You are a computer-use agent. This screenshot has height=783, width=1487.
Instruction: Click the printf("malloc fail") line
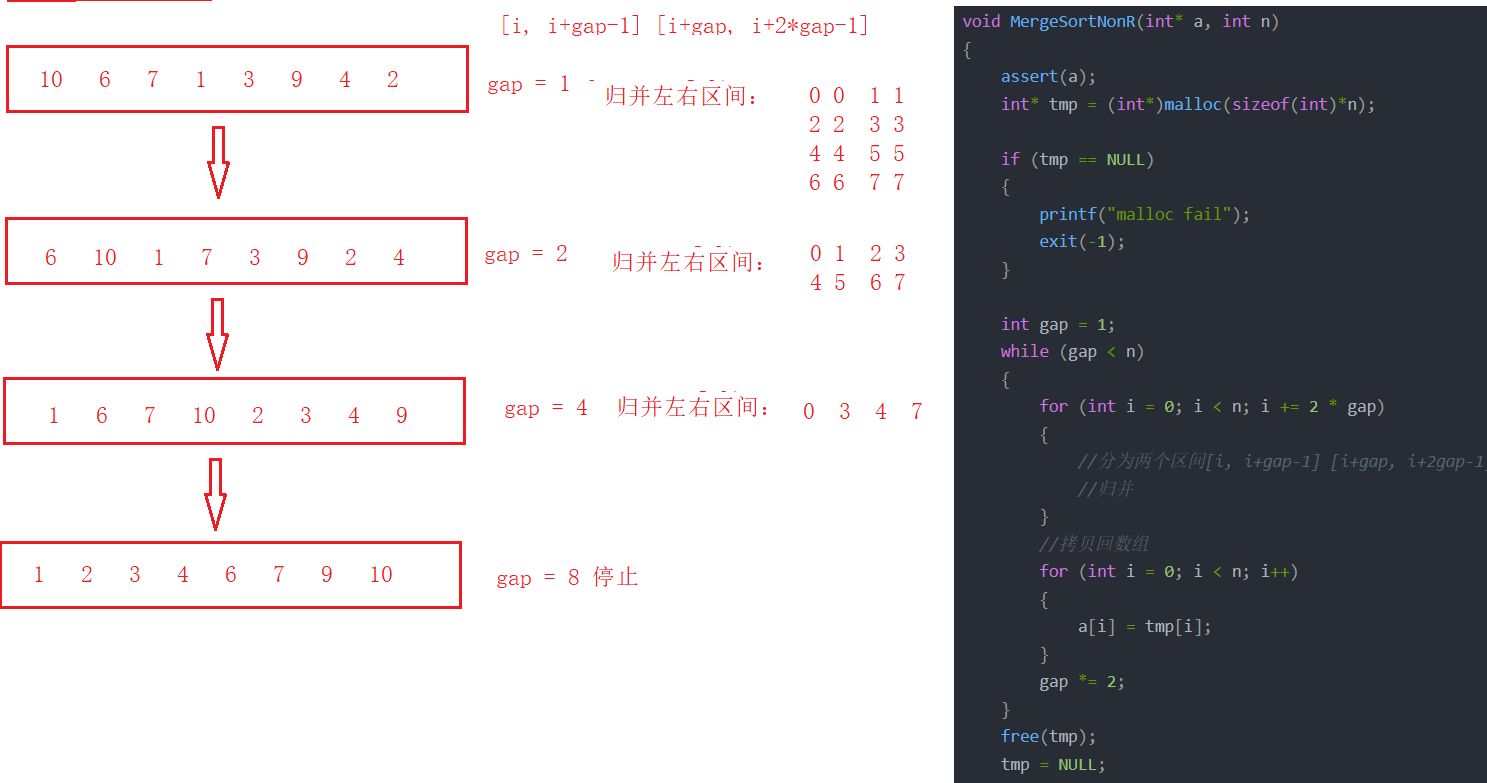(x=1145, y=214)
